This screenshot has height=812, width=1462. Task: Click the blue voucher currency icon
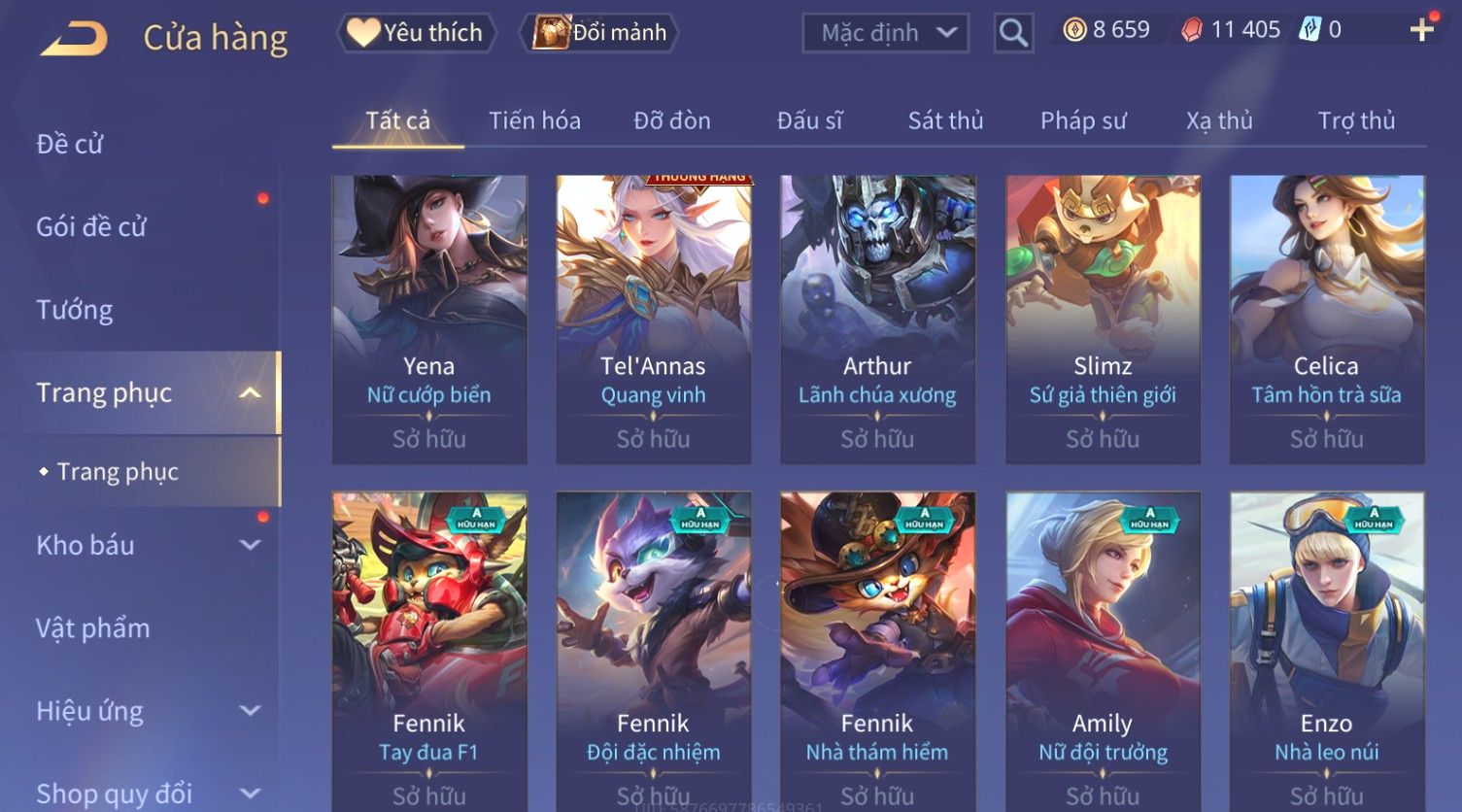click(x=1310, y=30)
